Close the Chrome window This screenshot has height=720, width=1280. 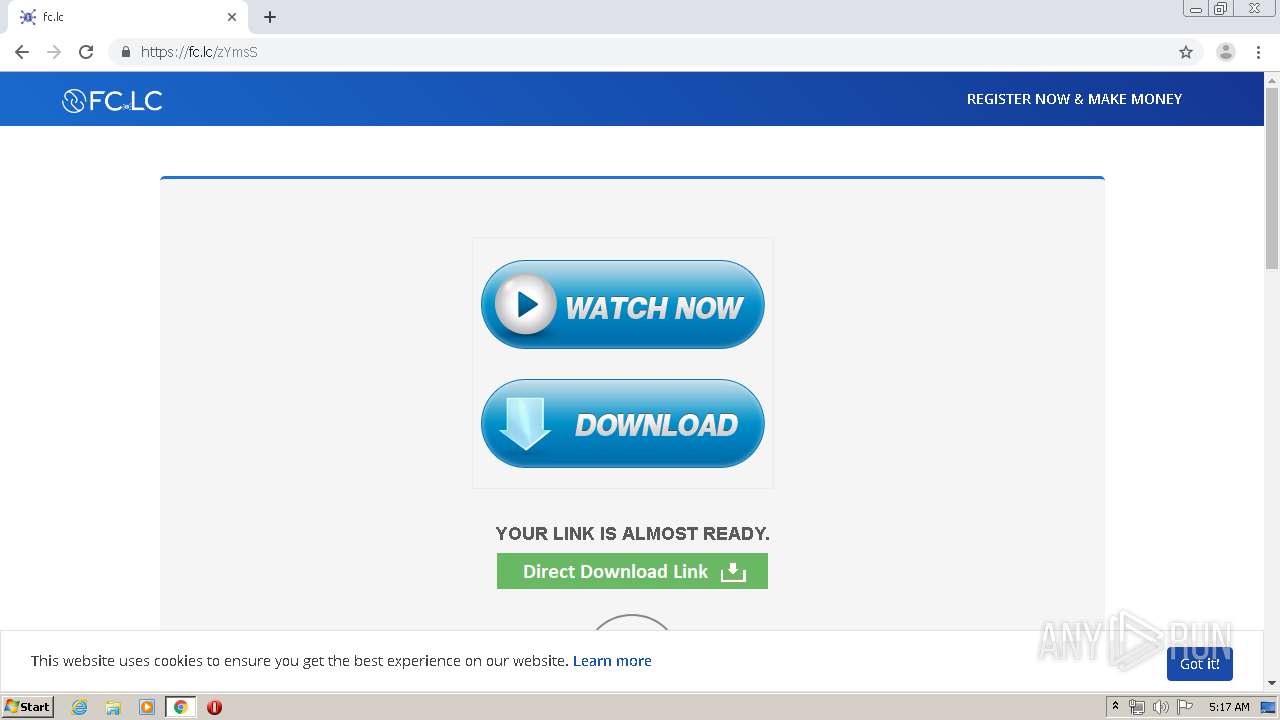point(1254,9)
